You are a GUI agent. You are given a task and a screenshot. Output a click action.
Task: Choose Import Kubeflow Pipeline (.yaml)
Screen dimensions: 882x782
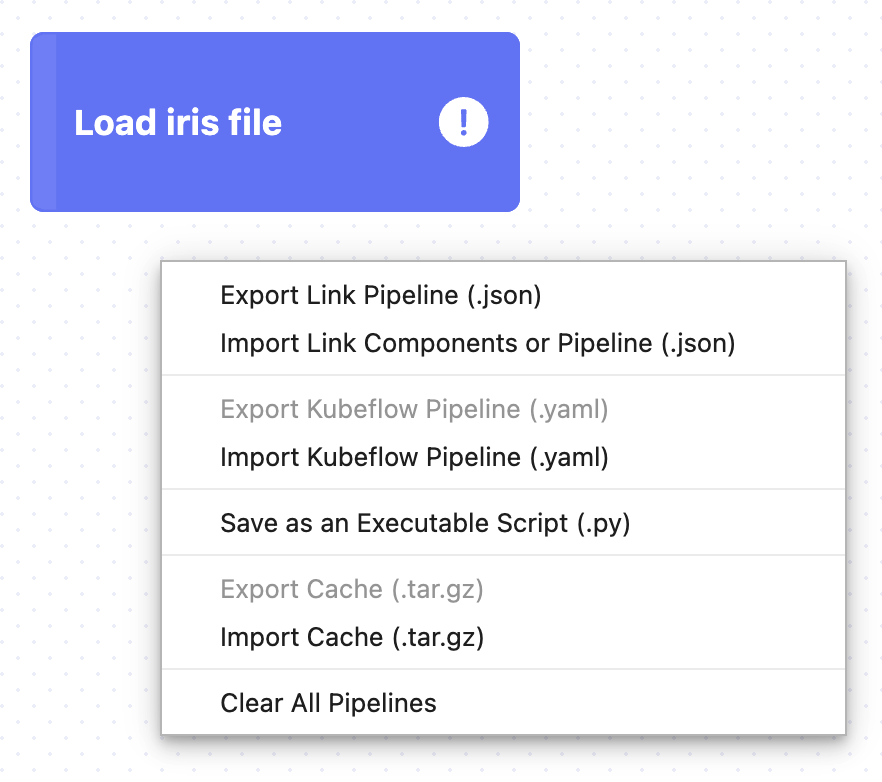(x=414, y=458)
